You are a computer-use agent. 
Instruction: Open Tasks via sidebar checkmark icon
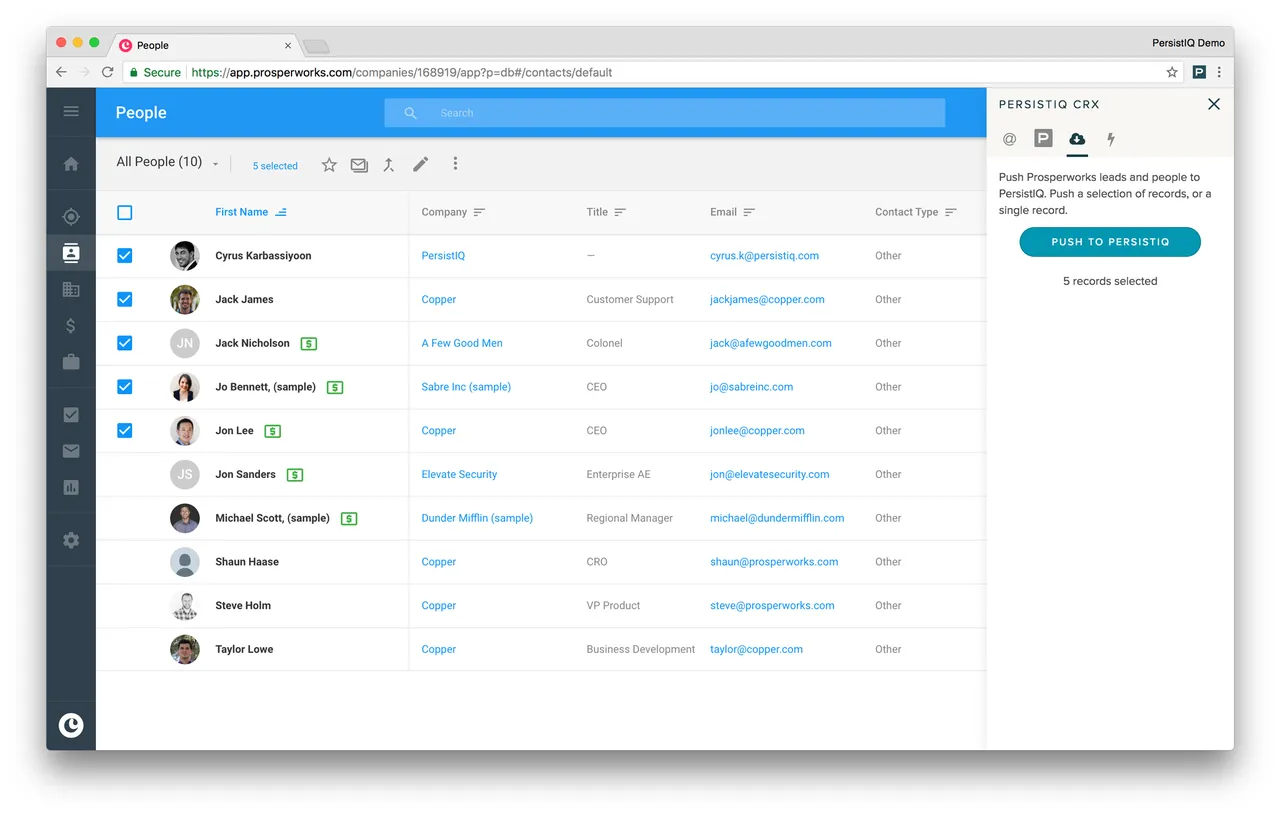pyautogui.click(x=71, y=414)
